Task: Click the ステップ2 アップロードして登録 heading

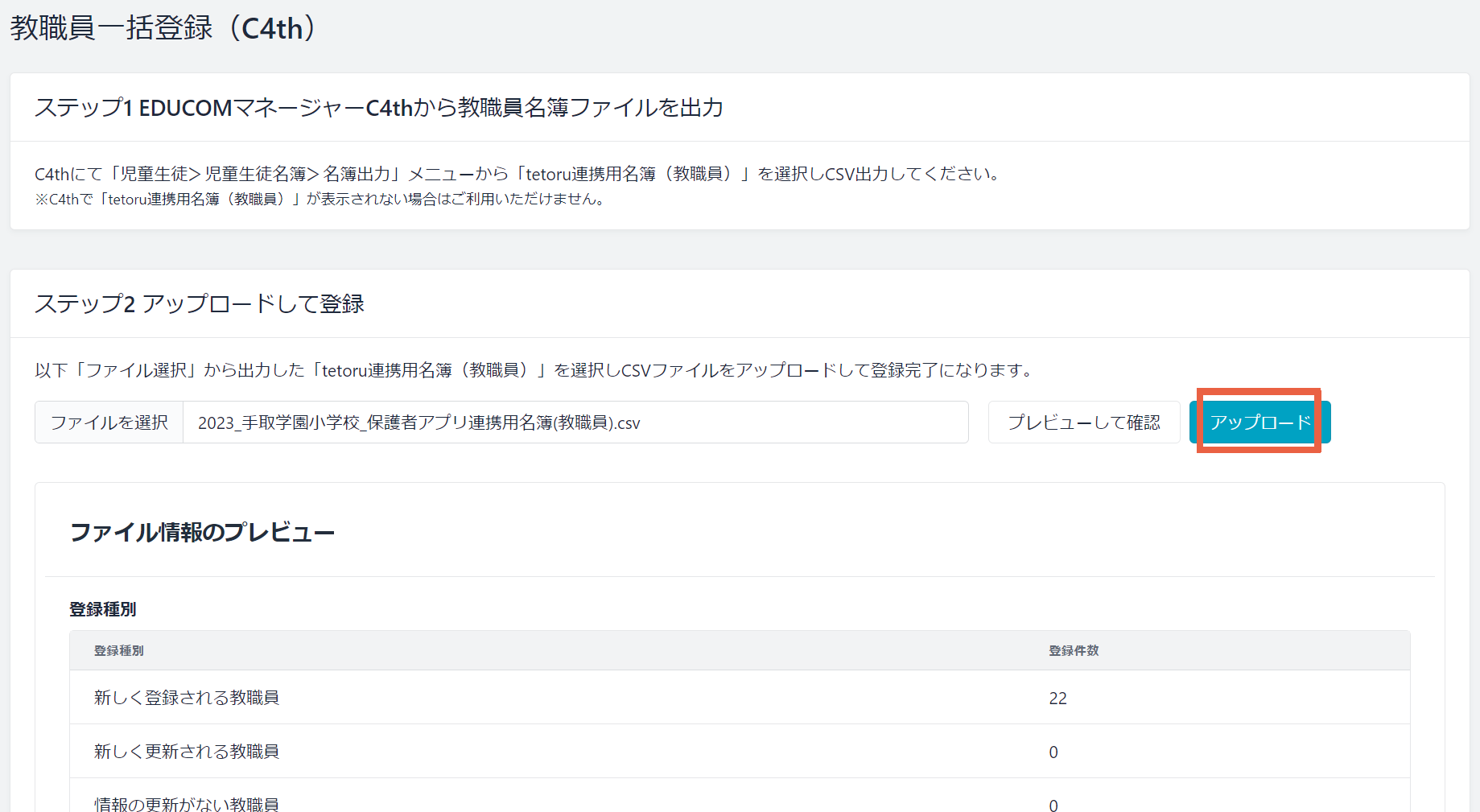Action: (x=200, y=304)
